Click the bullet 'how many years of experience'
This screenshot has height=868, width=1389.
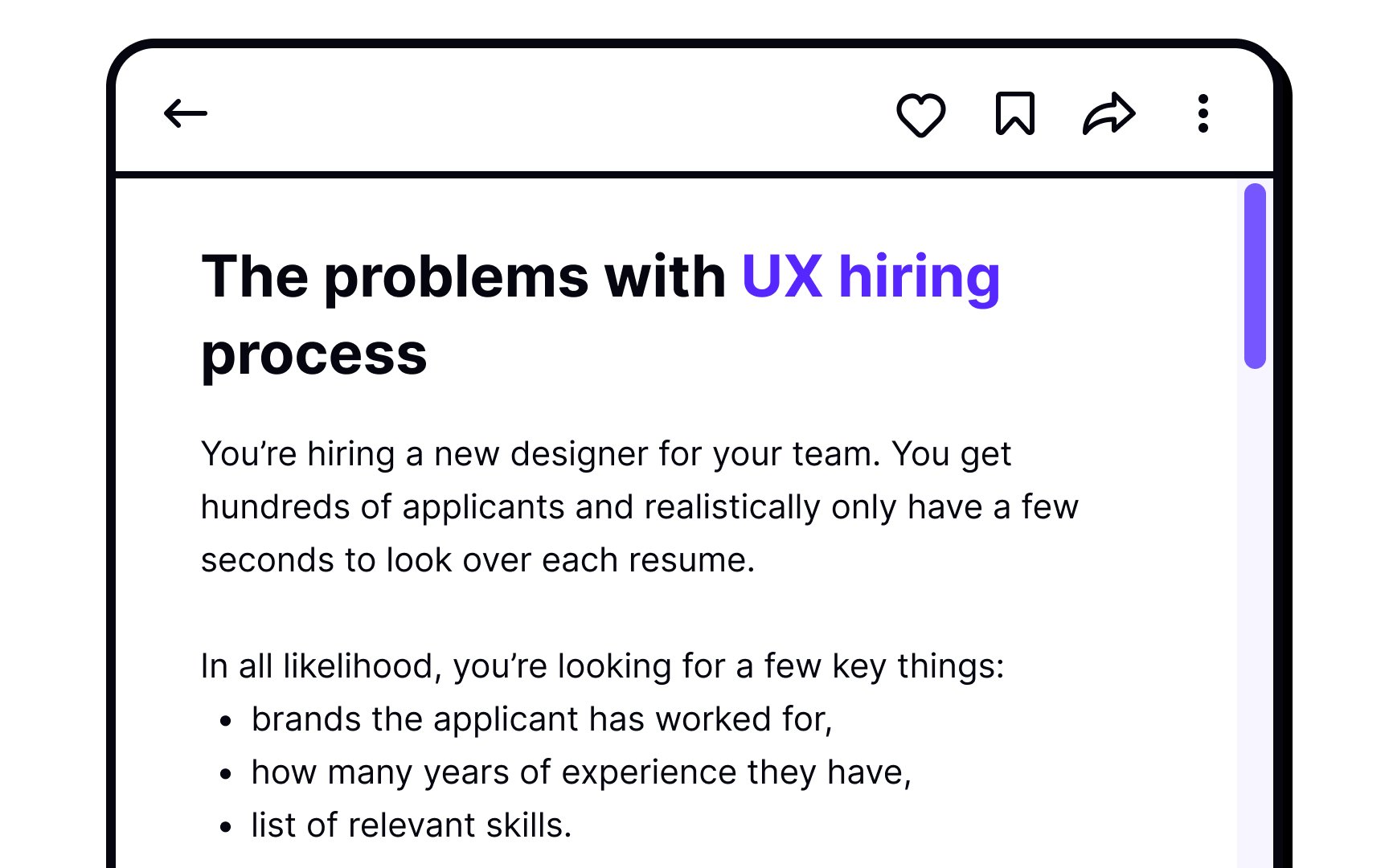coord(581,772)
